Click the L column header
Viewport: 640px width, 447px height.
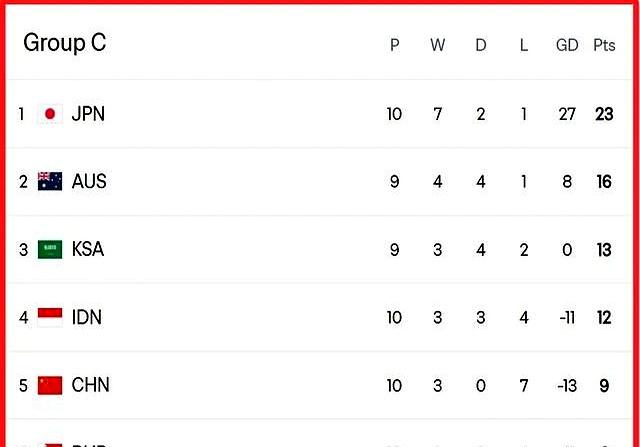click(524, 45)
